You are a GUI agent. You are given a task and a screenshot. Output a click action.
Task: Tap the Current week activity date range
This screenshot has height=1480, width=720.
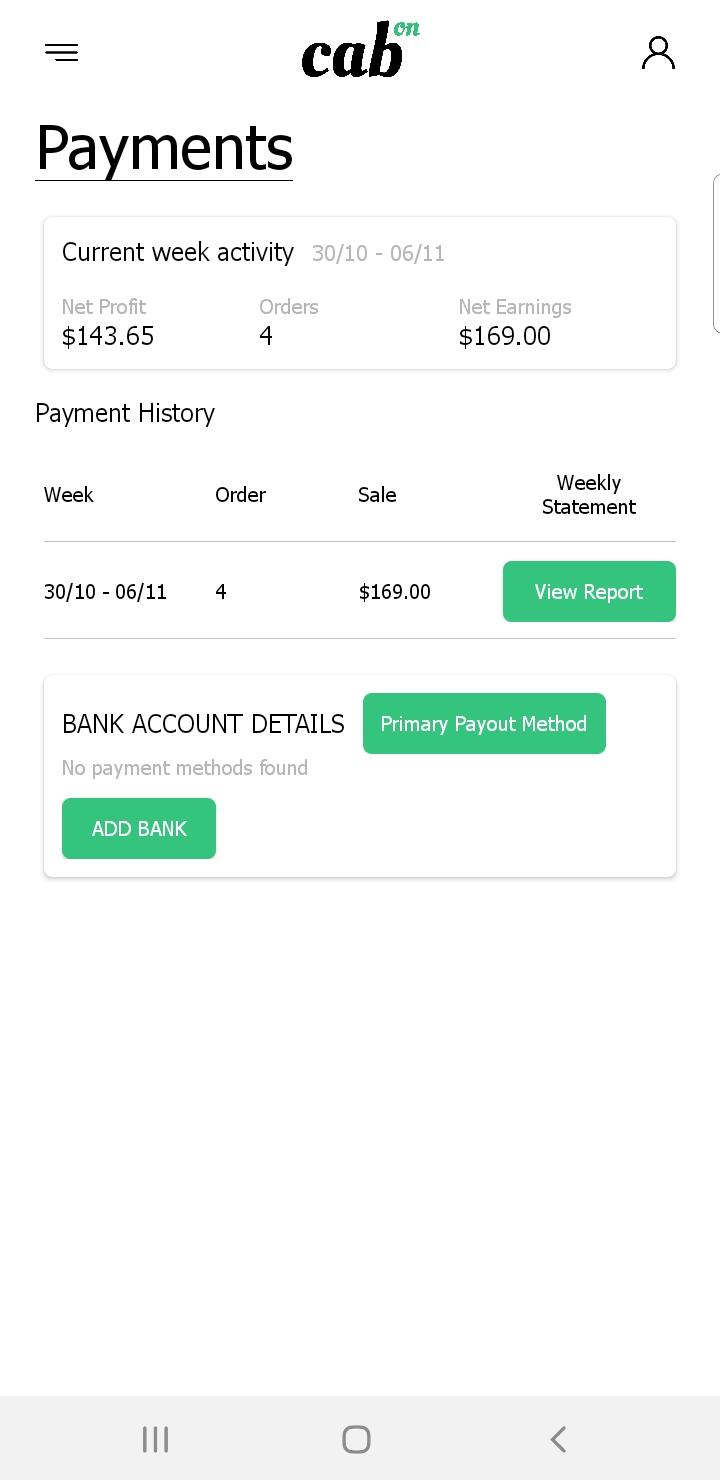coord(378,254)
